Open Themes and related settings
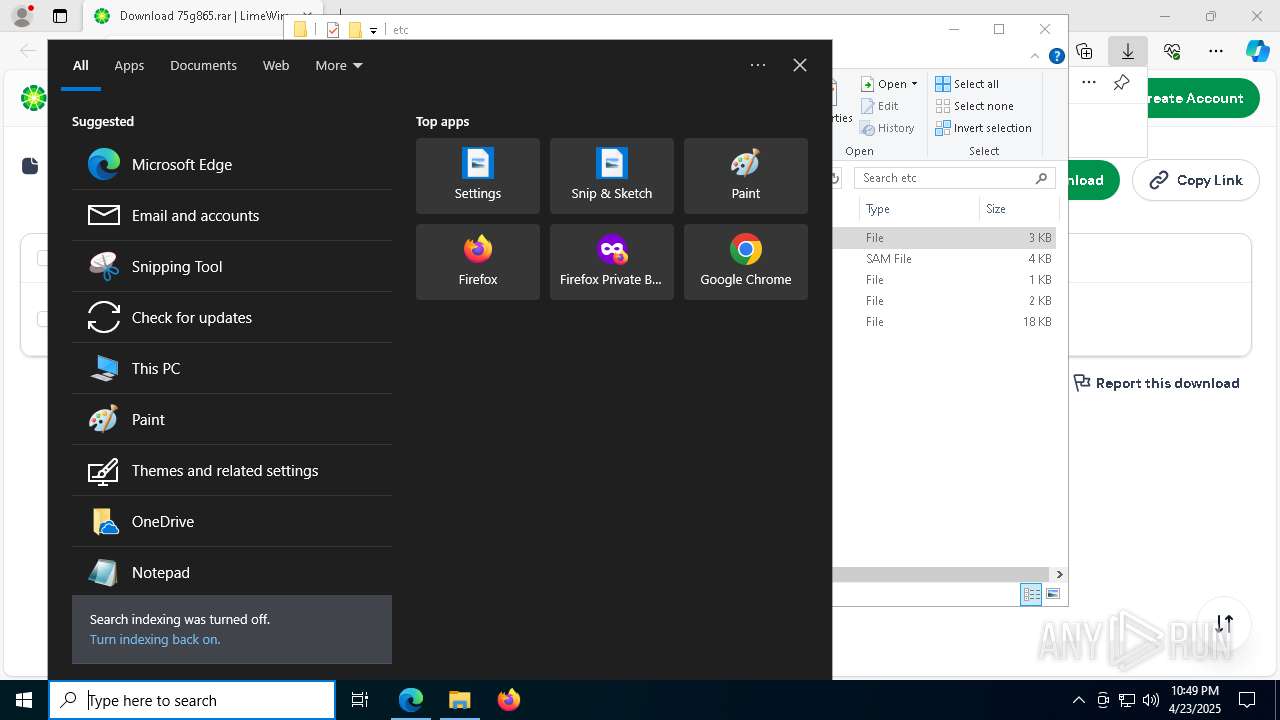 tap(232, 470)
